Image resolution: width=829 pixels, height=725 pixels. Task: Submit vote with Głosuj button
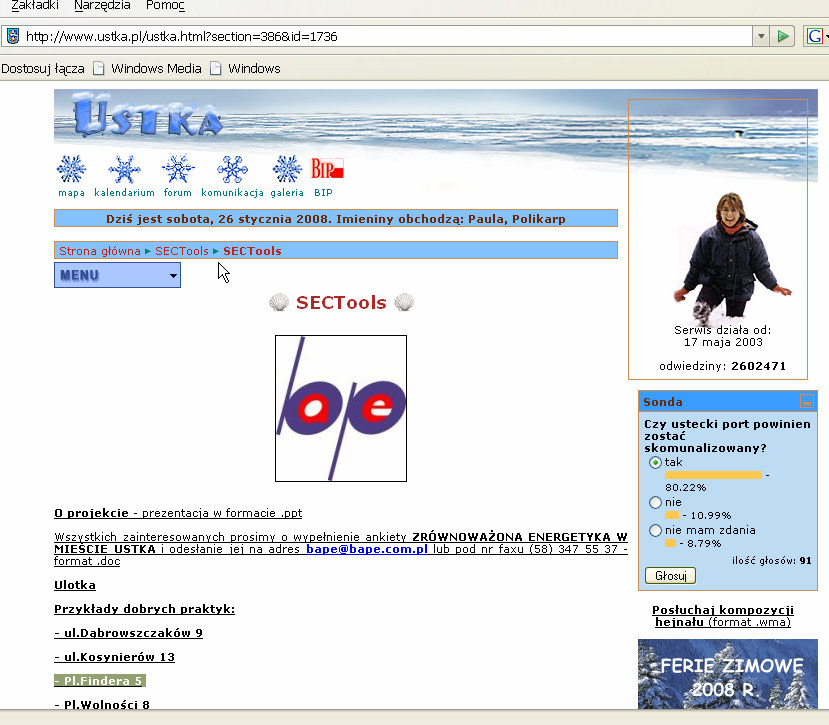(x=670, y=575)
